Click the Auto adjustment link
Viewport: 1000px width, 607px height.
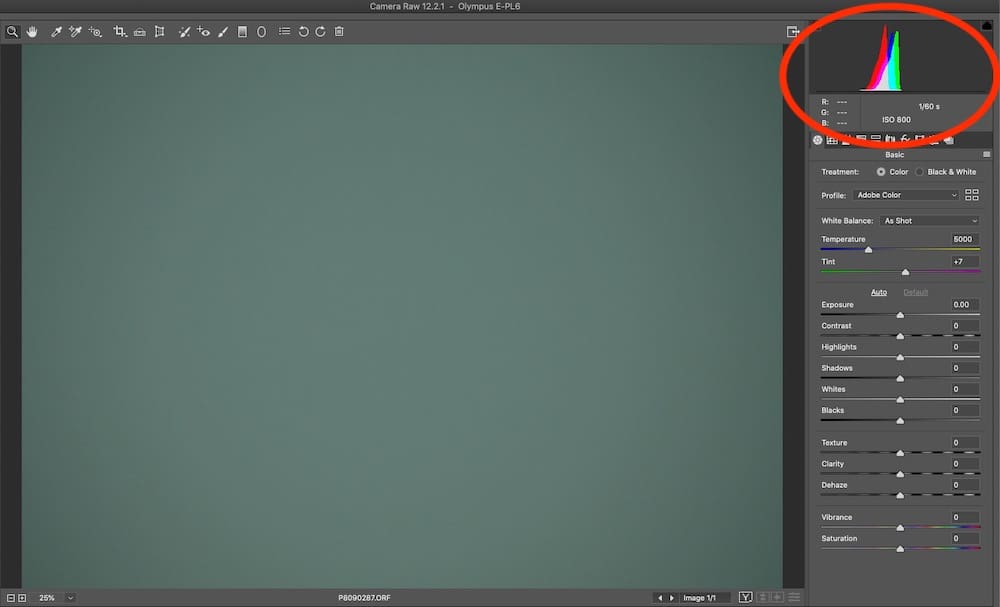click(x=879, y=292)
